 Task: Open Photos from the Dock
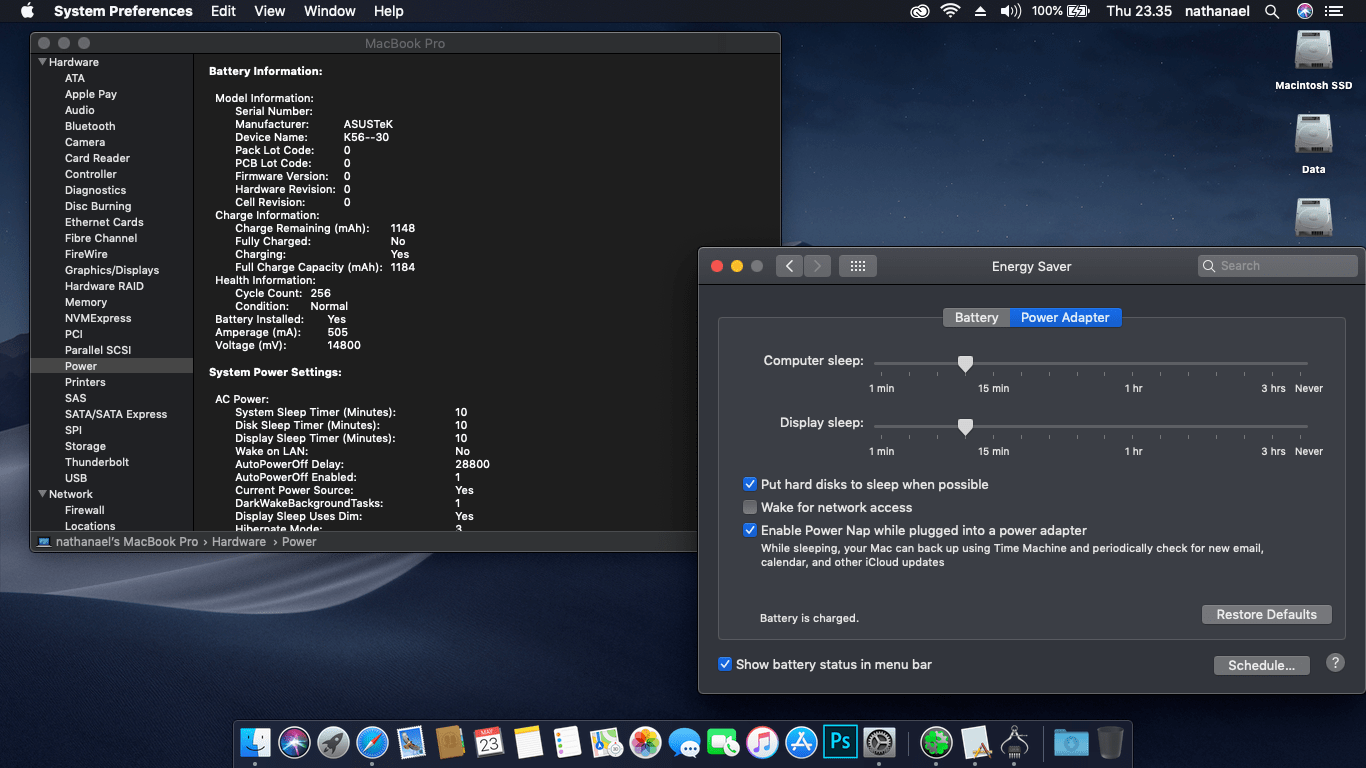pyautogui.click(x=645, y=742)
